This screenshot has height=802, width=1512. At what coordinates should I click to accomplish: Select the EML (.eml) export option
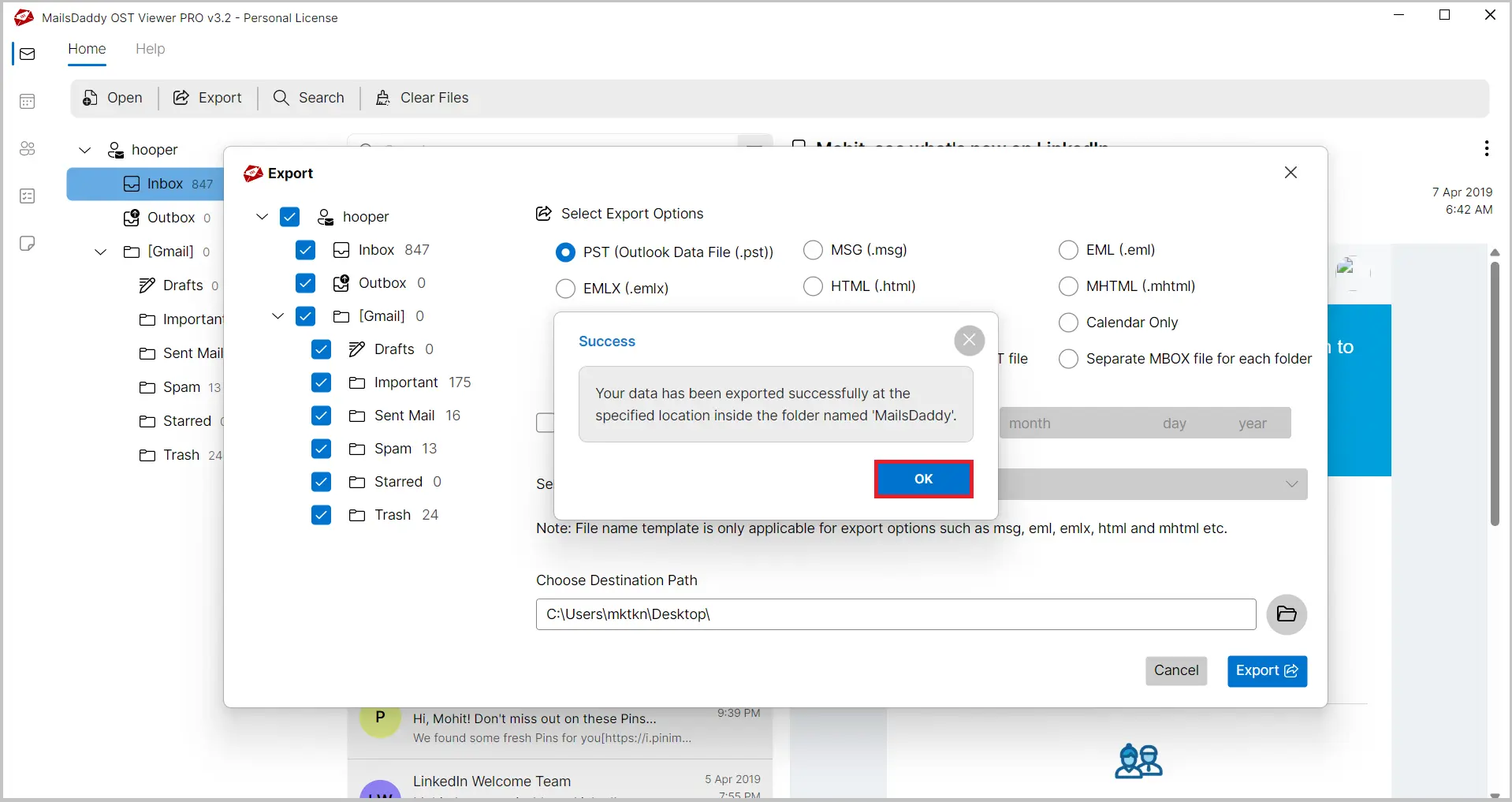1068,250
